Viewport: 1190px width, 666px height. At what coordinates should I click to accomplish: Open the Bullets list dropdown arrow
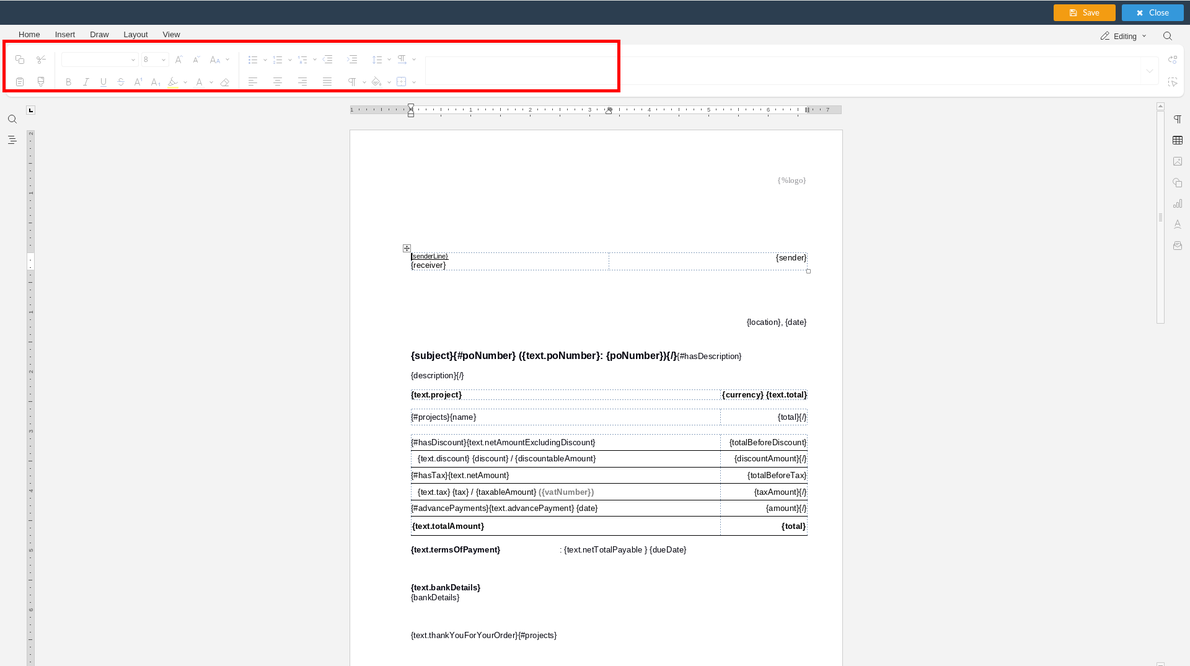click(x=265, y=60)
